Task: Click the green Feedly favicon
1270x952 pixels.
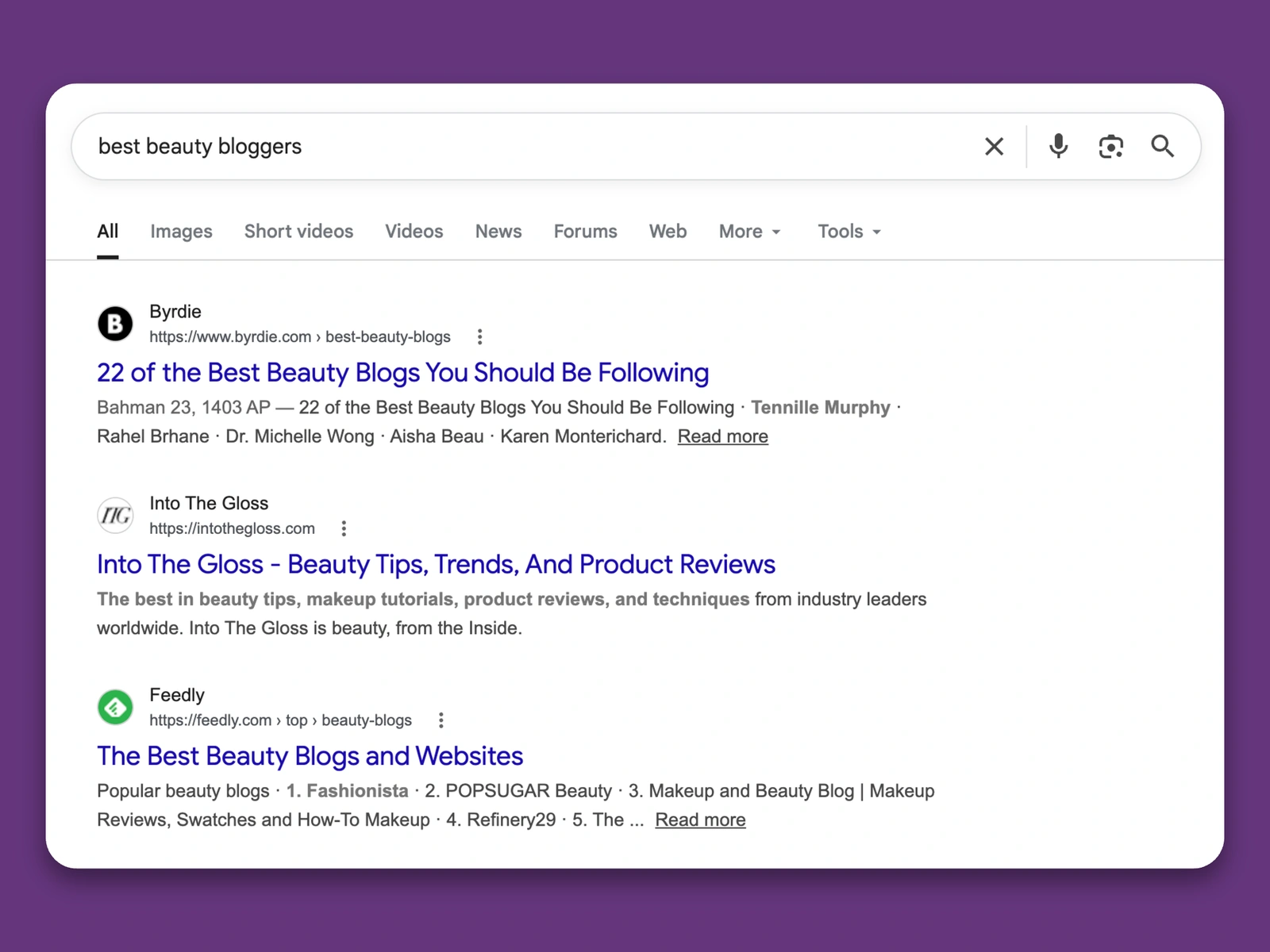Action: pyautogui.click(x=115, y=707)
